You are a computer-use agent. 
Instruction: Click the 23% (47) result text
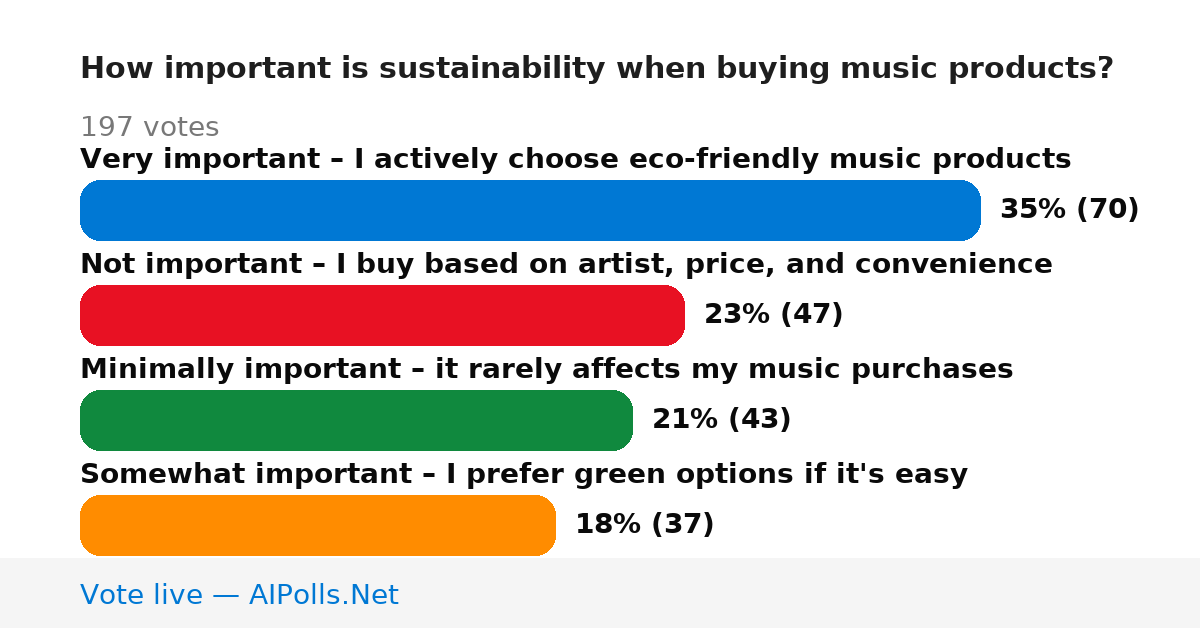tap(774, 314)
